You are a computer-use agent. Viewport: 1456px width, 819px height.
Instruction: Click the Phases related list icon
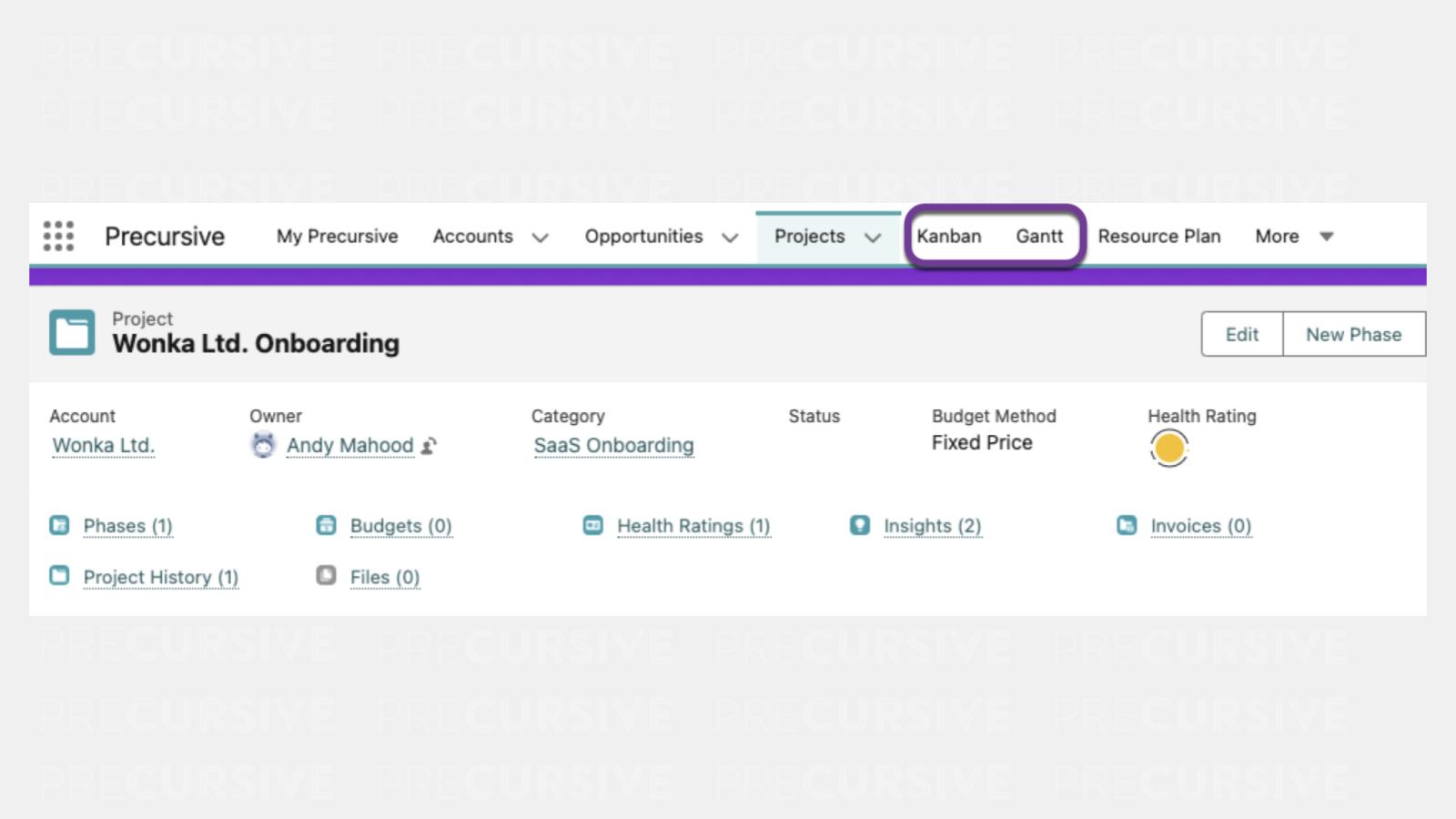click(59, 525)
